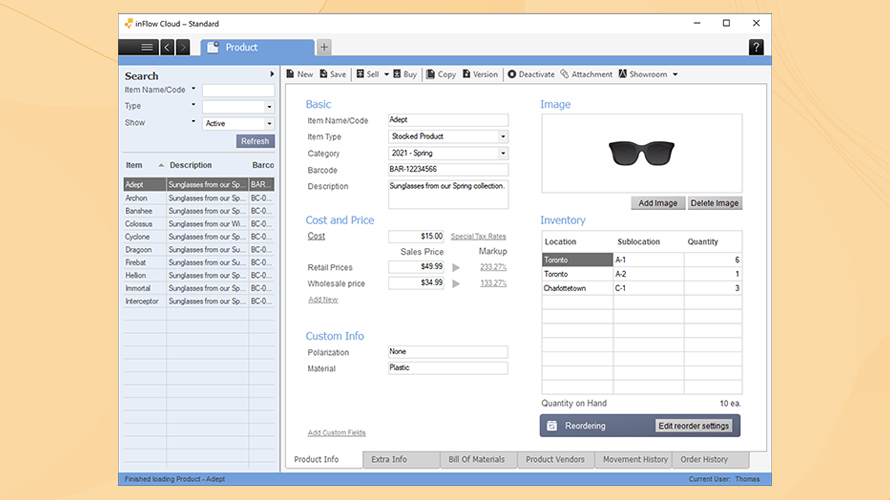Expand the Showroom toolbar dropdown
Image resolution: width=890 pixels, height=500 pixels.
pyautogui.click(x=675, y=74)
